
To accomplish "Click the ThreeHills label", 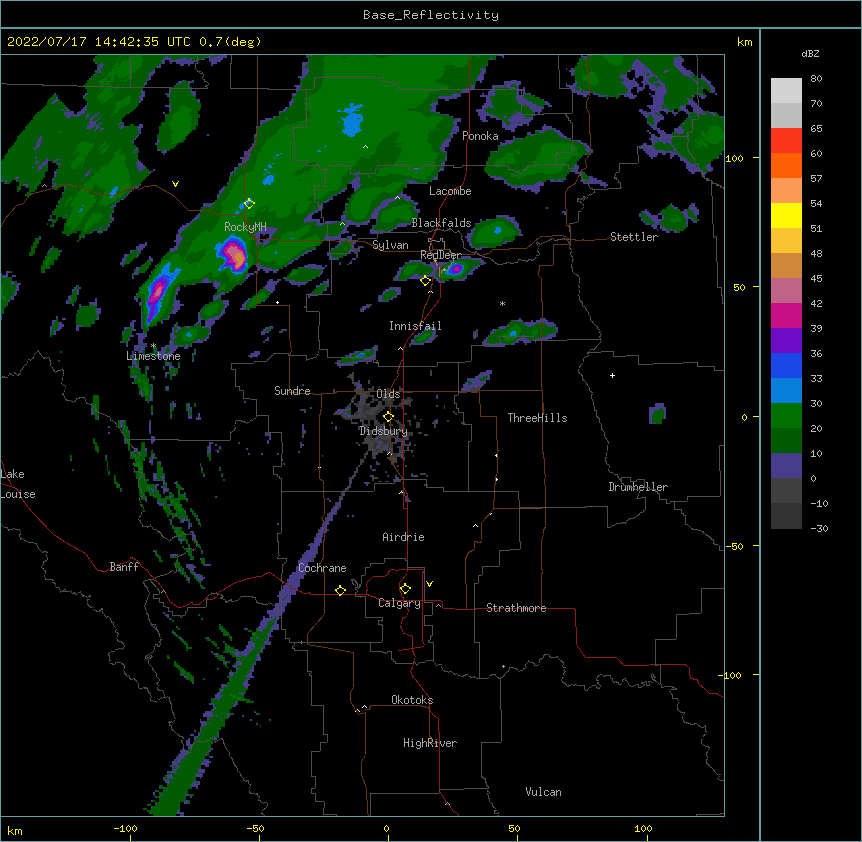I will tap(537, 418).
